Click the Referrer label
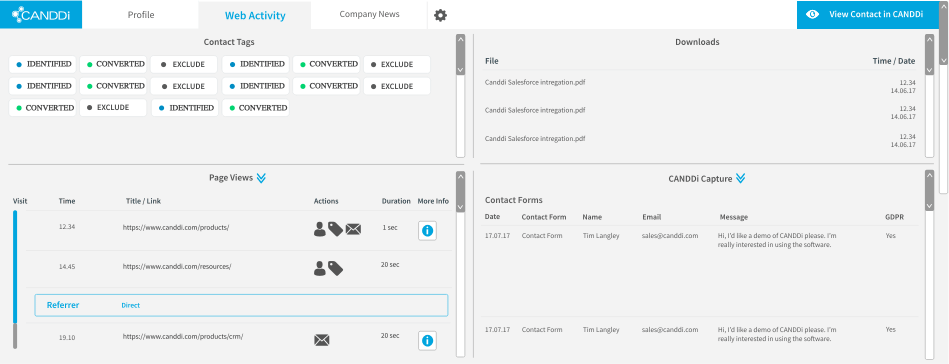The width and height of the screenshot is (949, 364). [63, 305]
